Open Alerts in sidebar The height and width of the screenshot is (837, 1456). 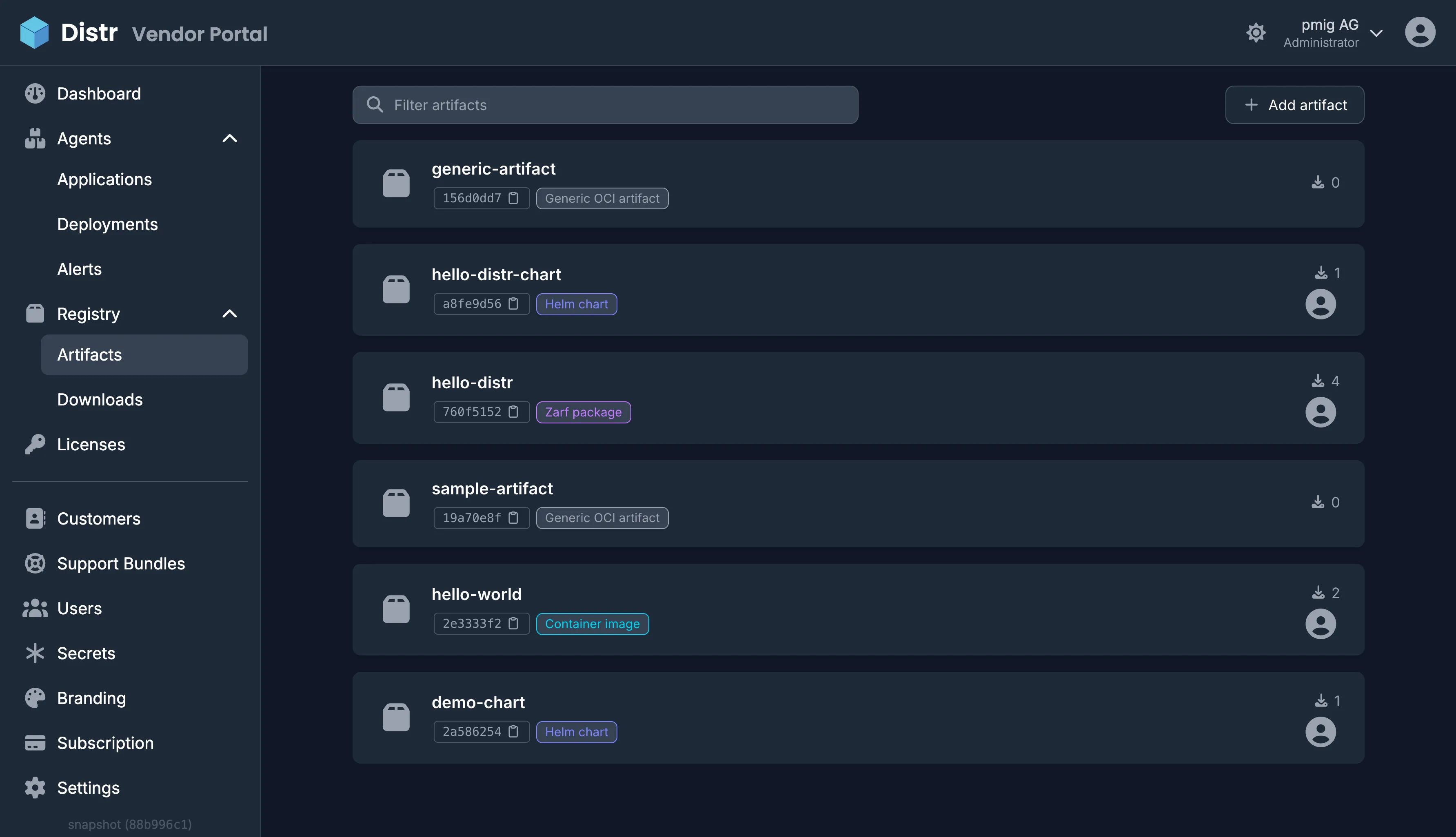pos(79,269)
